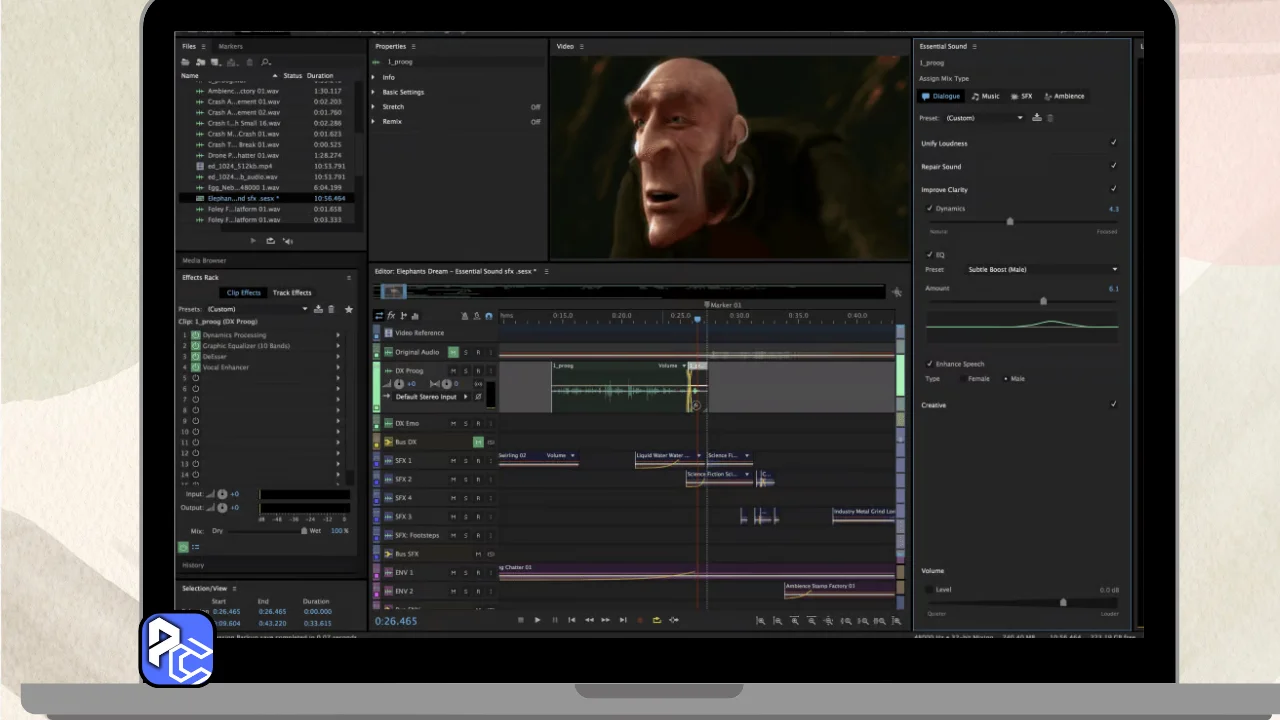Open the fx view in the editor toolbar
Screen dimensions: 1280x720
pyautogui.click(x=391, y=316)
